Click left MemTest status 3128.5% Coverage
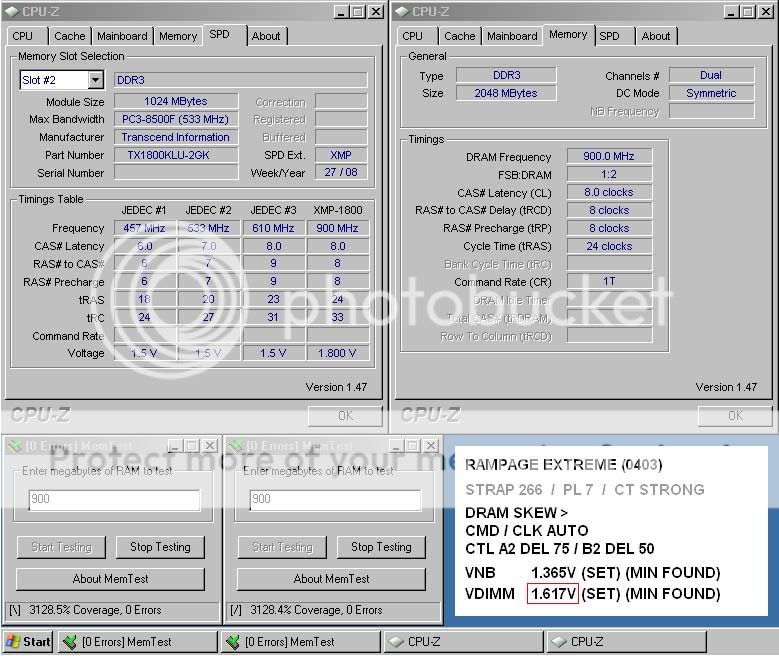The height and width of the screenshot is (656, 779). point(112,610)
